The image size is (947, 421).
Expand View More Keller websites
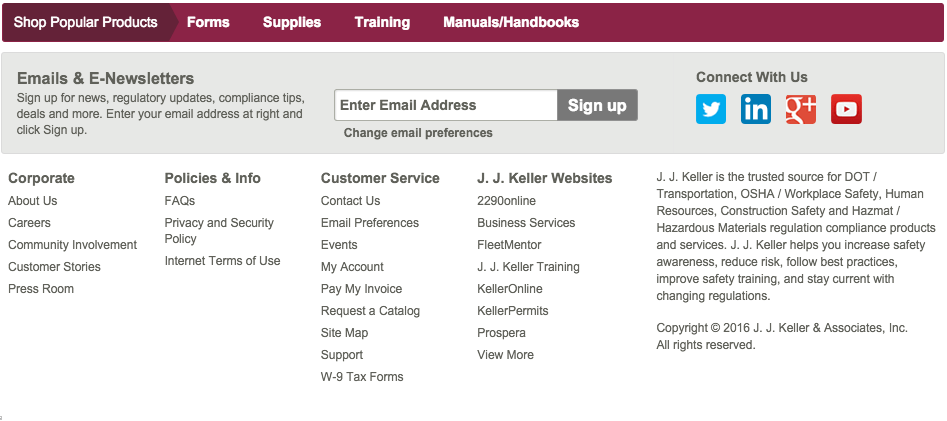(505, 355)
